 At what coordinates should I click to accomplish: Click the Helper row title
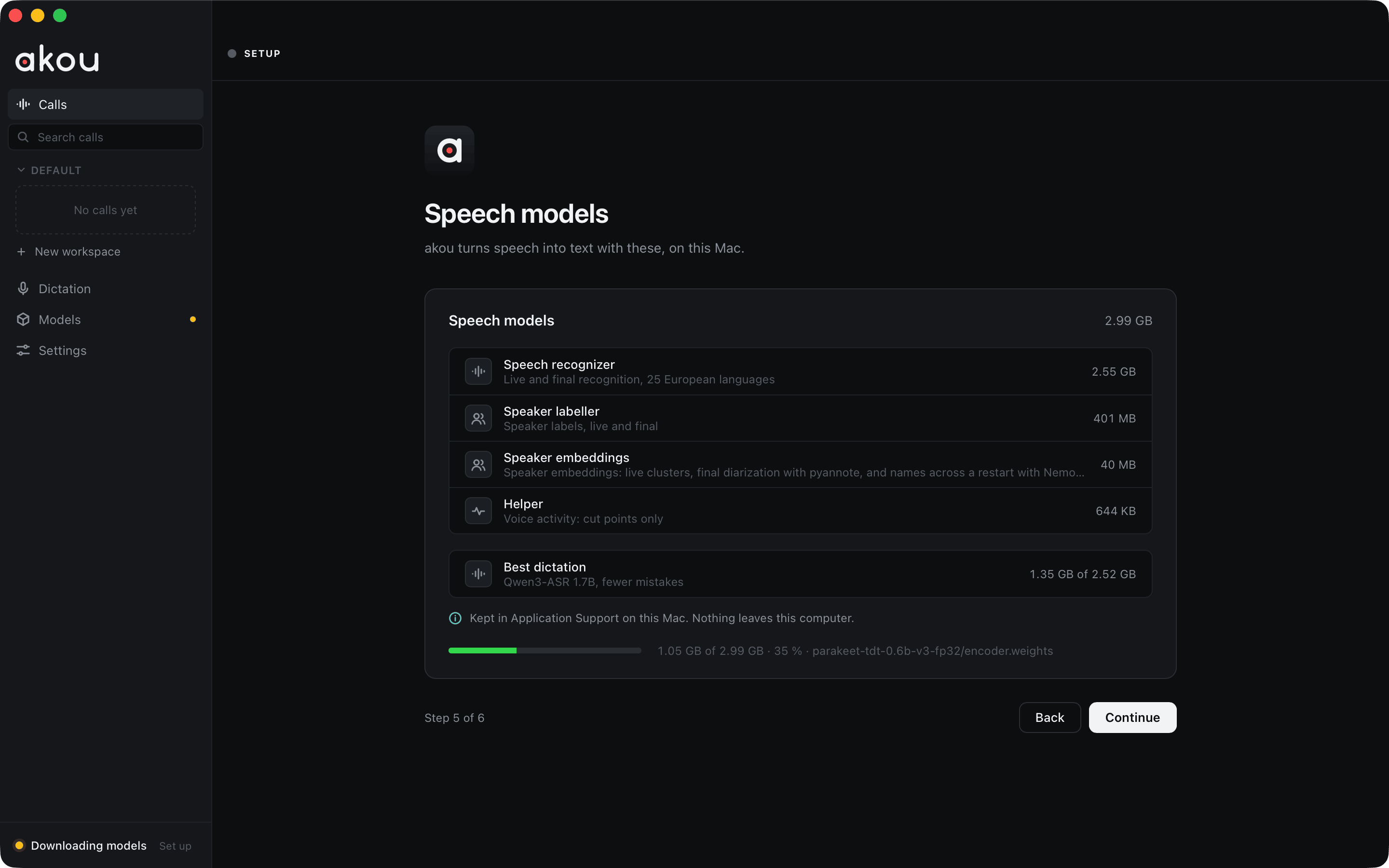pos(523,504)
